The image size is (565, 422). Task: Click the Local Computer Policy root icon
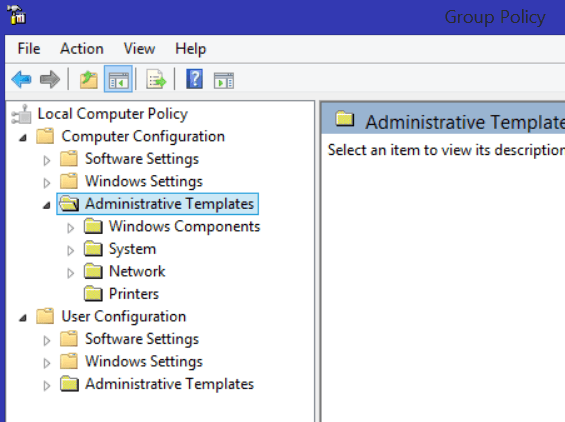point(21,114)
